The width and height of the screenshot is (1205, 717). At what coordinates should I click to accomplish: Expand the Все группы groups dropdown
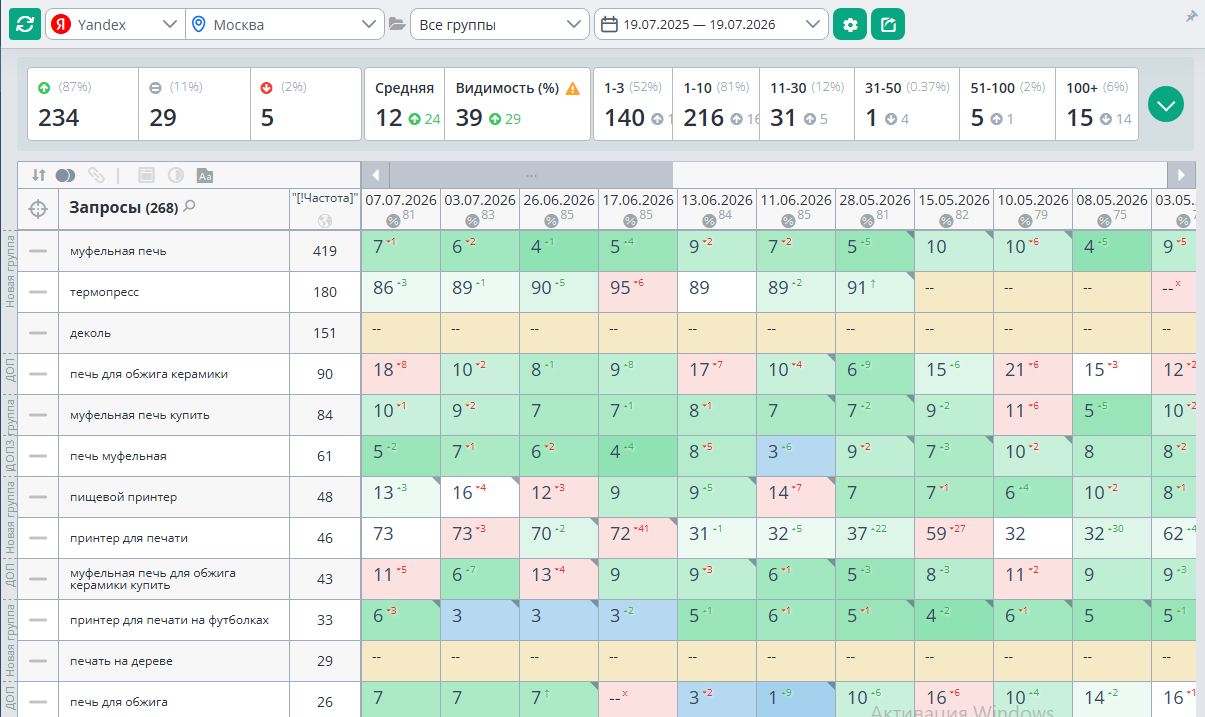[500, 24]
